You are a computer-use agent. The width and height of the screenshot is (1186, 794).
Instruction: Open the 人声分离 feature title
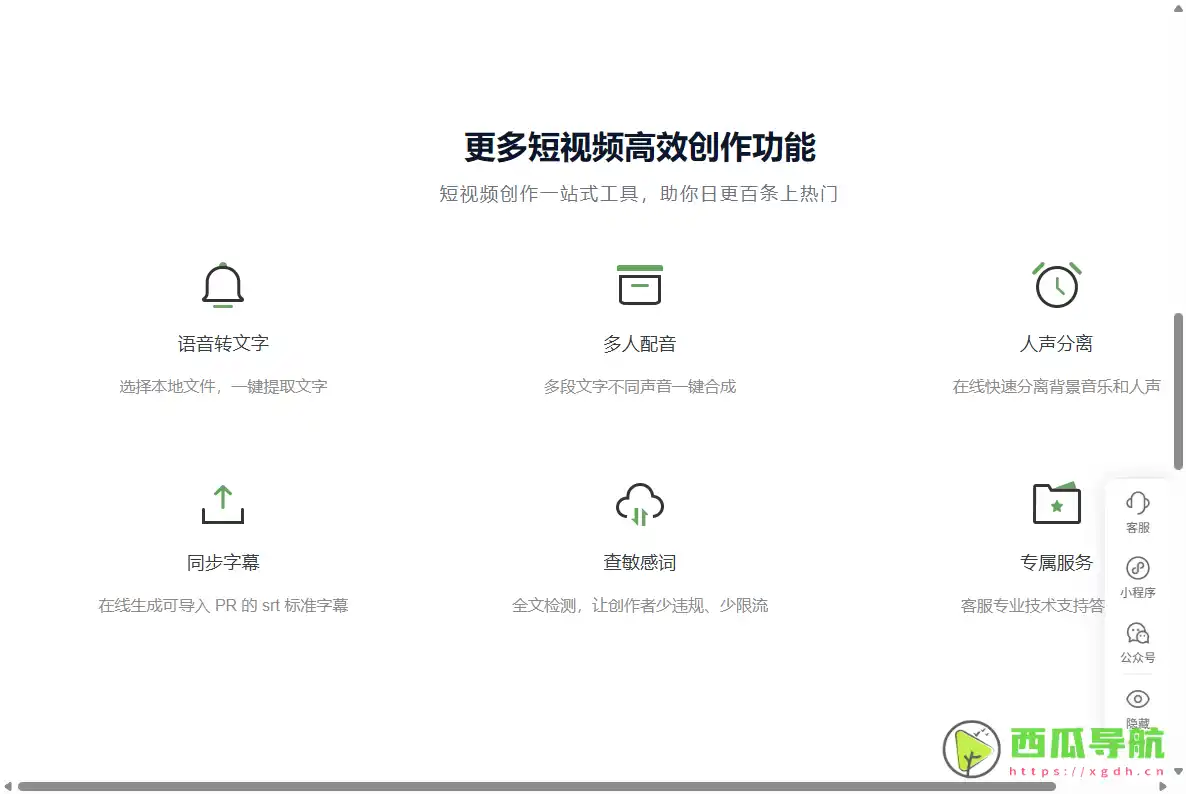tap(1057, 343)
